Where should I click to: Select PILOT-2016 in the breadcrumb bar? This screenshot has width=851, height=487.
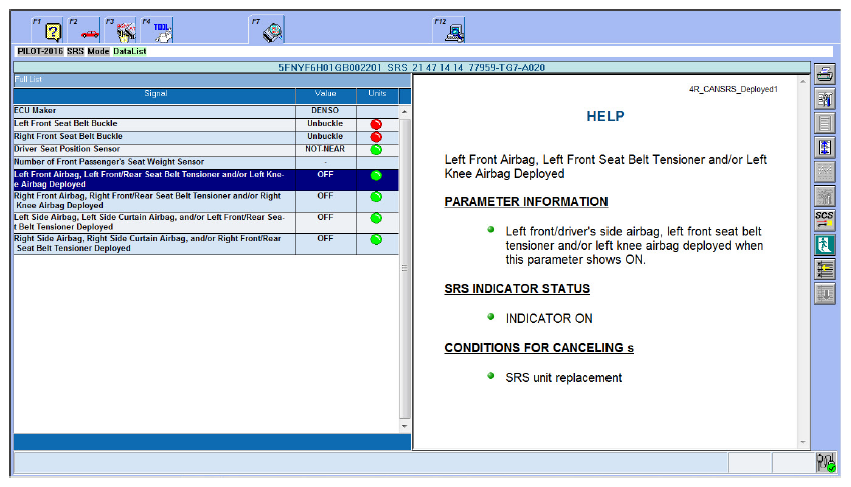40,51
